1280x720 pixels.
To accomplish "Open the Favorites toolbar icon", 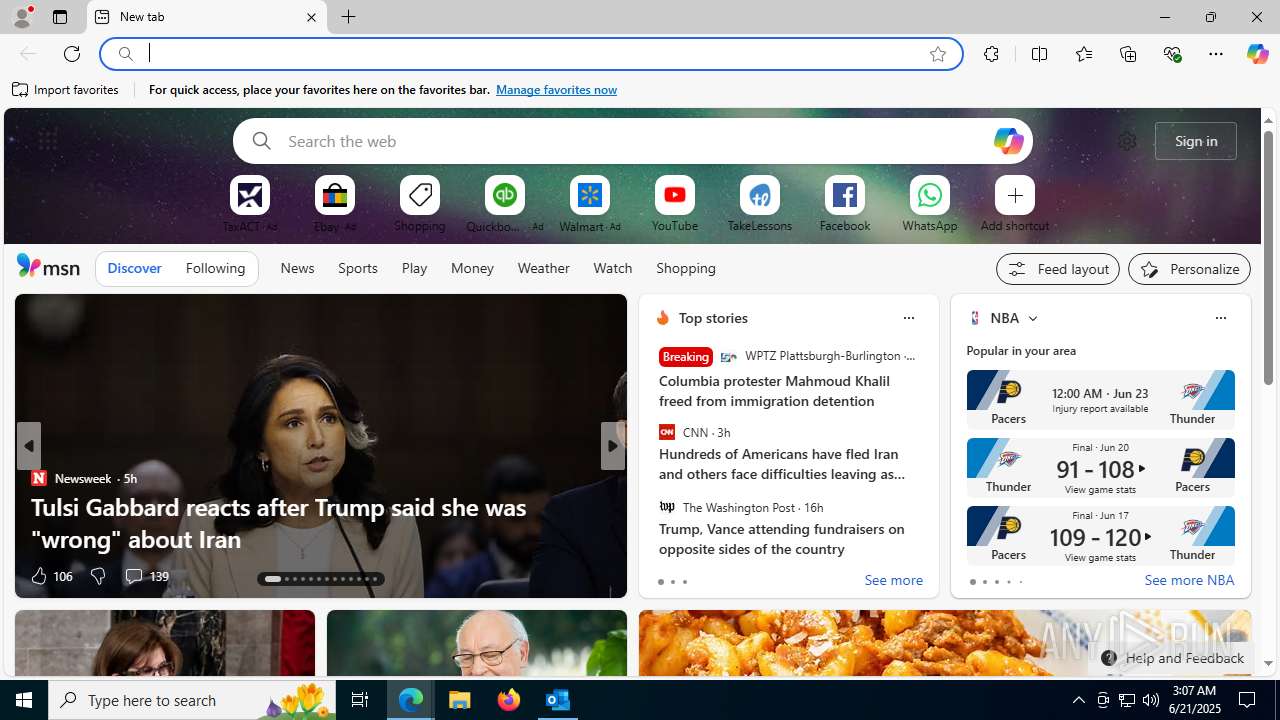I will tap(1083, 54).
